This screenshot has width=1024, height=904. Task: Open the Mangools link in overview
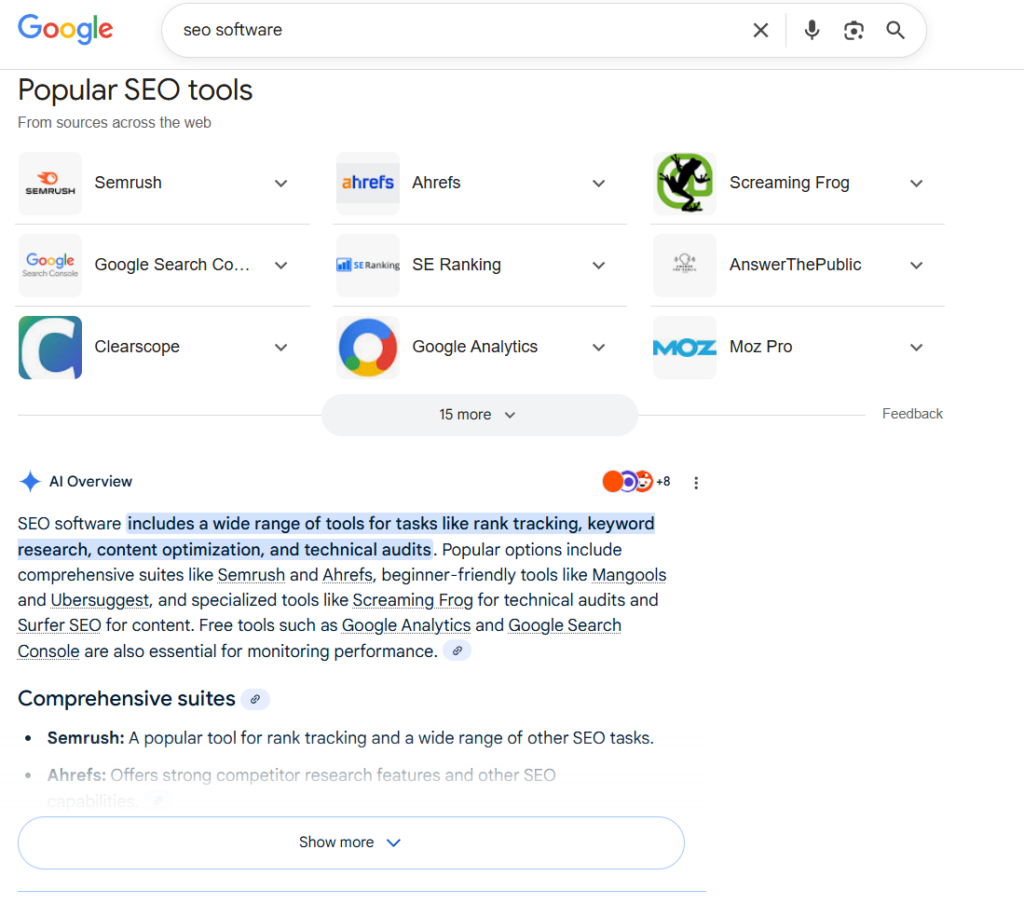628,575
